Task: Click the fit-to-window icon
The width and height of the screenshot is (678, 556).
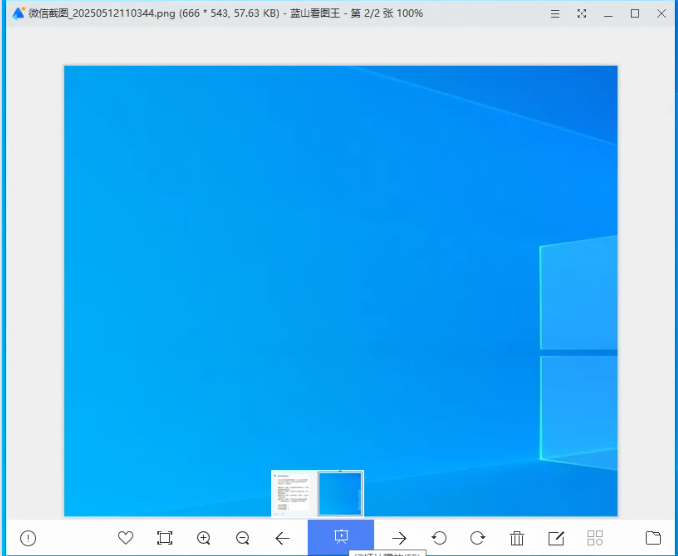Action: click(x=165, y=538)
